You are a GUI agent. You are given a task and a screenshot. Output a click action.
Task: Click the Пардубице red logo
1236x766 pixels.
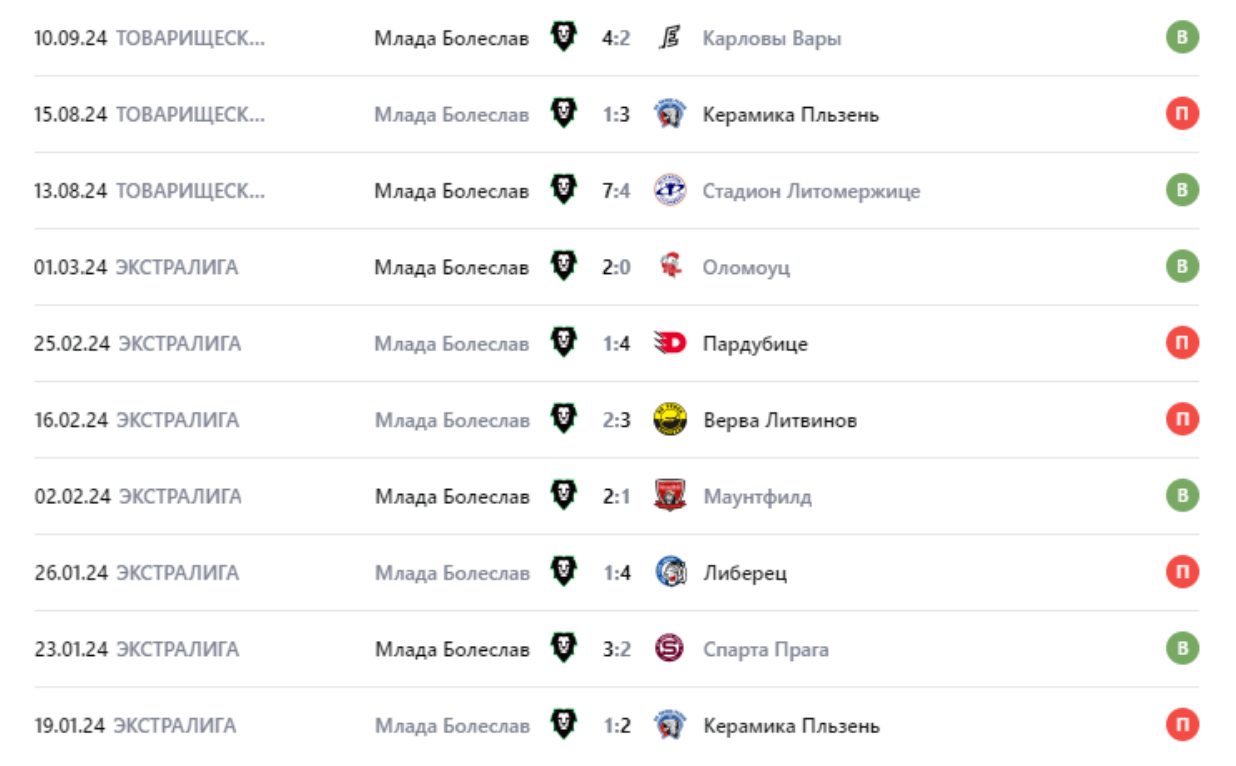click(x=670, y=343)
